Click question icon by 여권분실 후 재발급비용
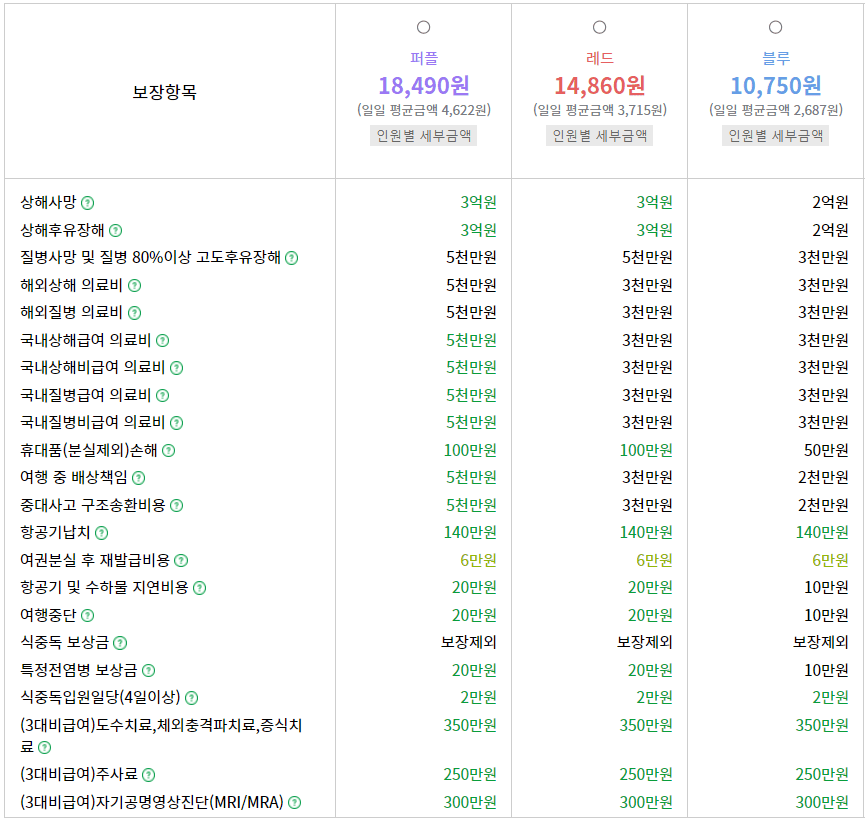Screen dimensions: 868x826 [x=181, y=561]
